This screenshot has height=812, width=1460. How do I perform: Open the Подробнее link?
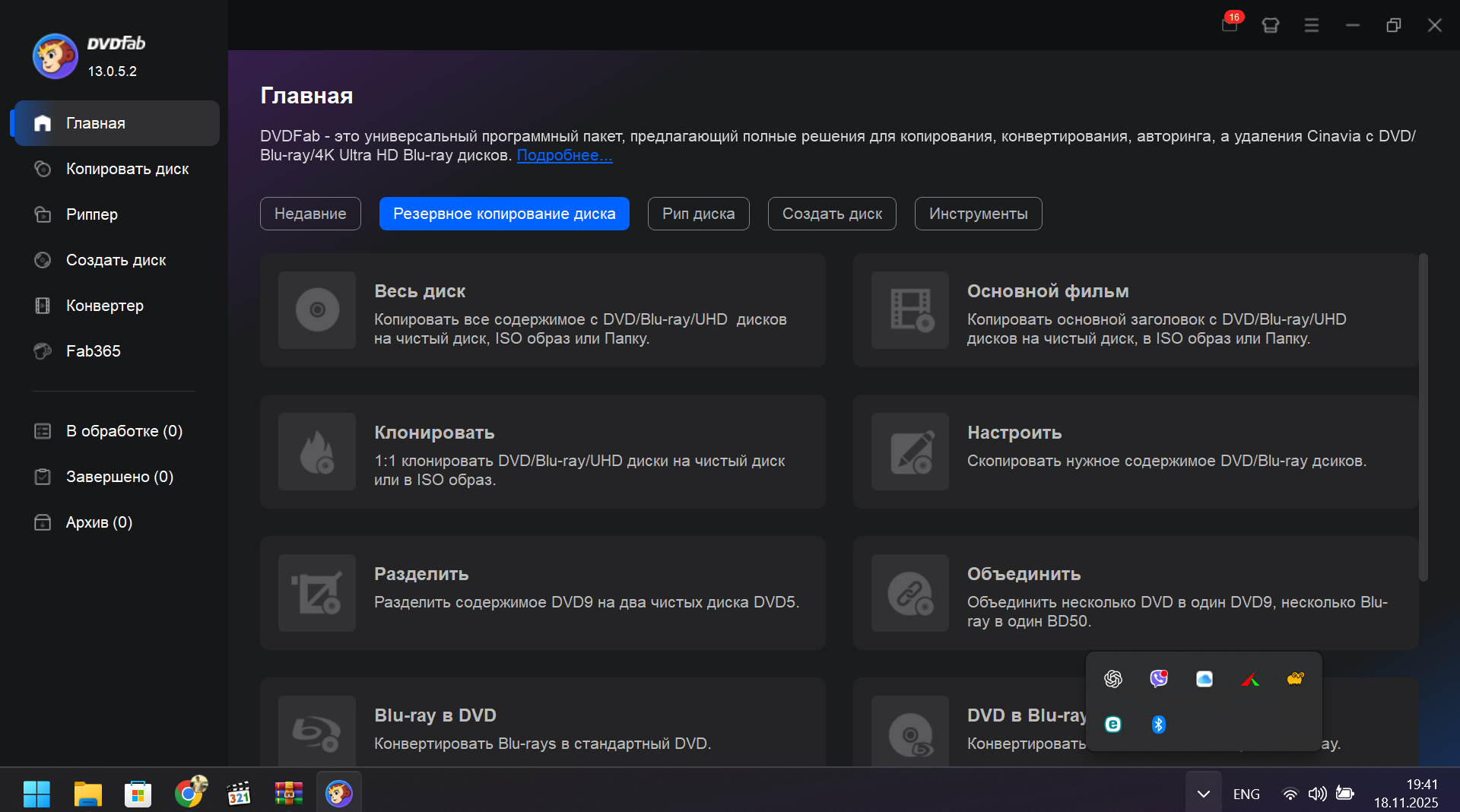(x=564, y=155)
